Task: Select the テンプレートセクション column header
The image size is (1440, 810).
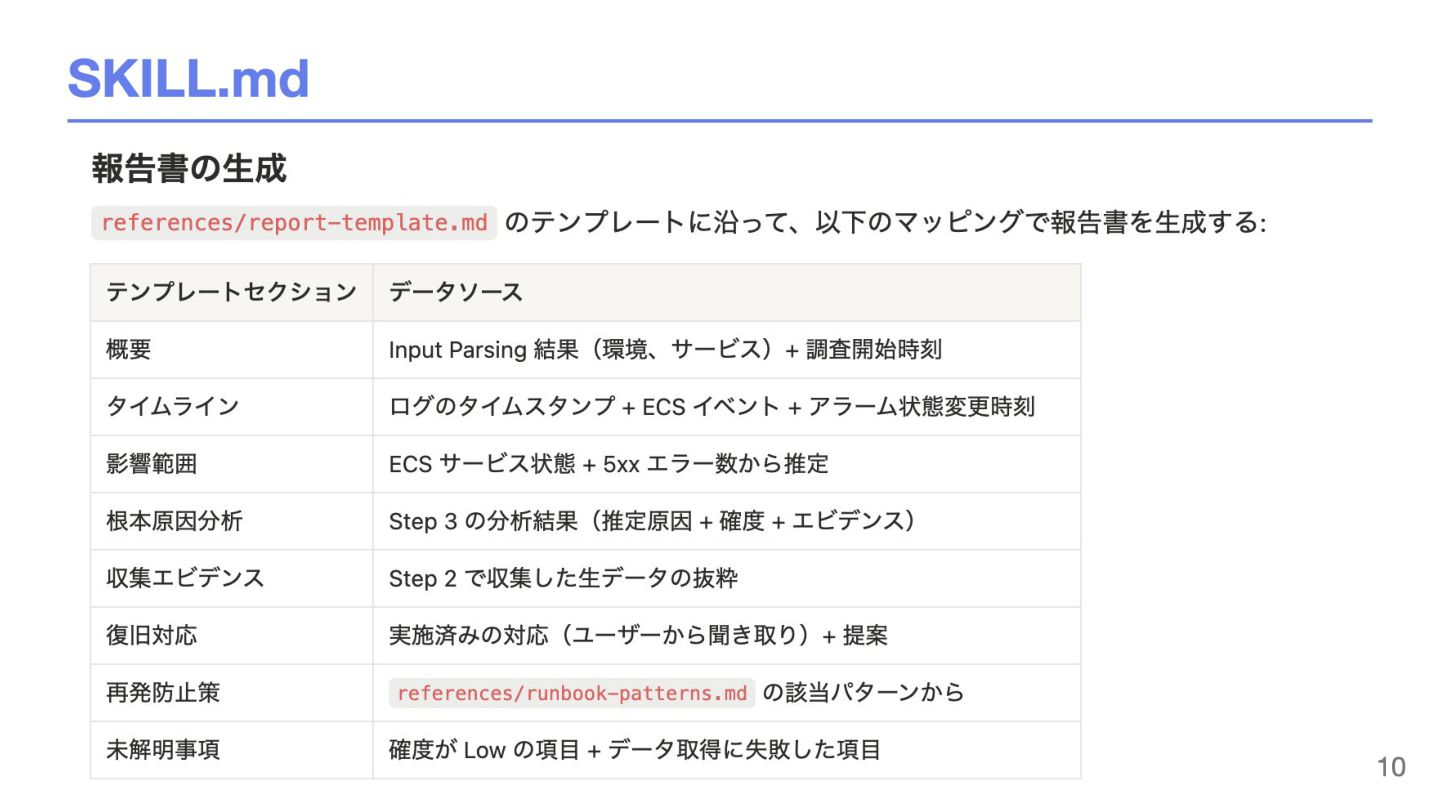Action: coord(232,292)
